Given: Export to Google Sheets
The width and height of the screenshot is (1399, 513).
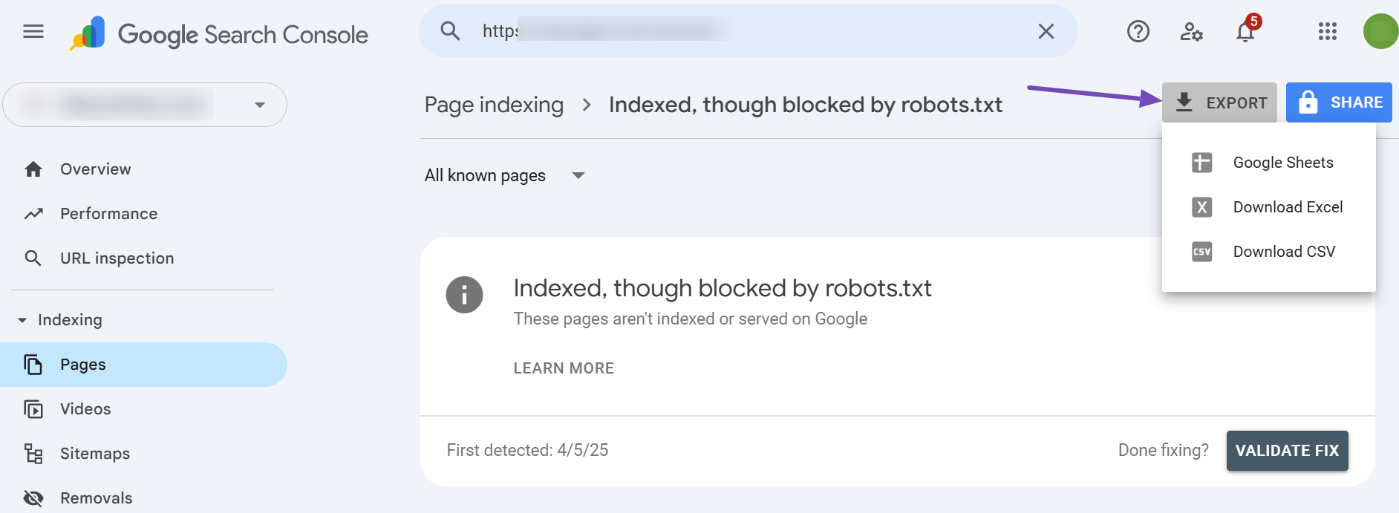Looking at the screenshot, I should (x=1282, y=163).
